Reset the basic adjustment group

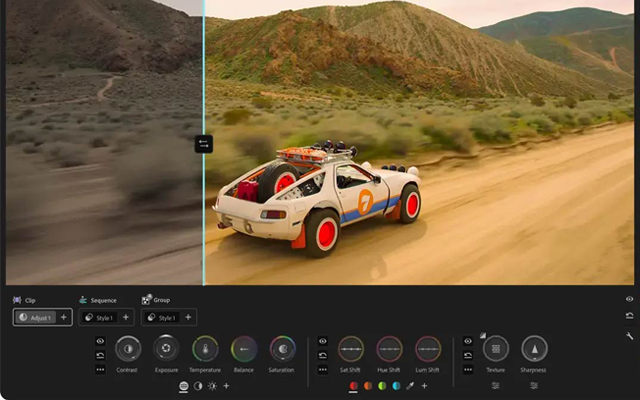[x=100, y=356]
